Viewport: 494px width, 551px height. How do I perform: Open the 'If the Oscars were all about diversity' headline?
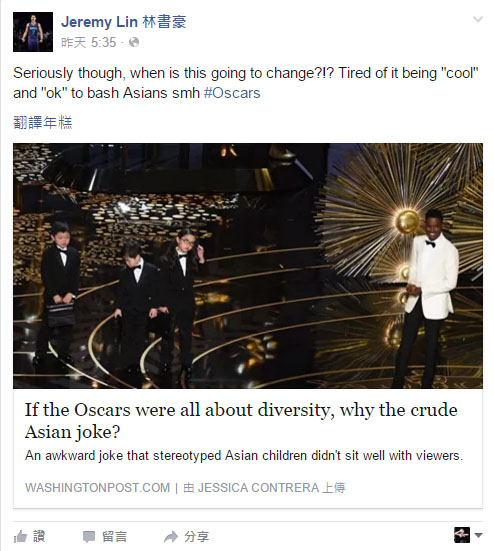coord(241,421)
